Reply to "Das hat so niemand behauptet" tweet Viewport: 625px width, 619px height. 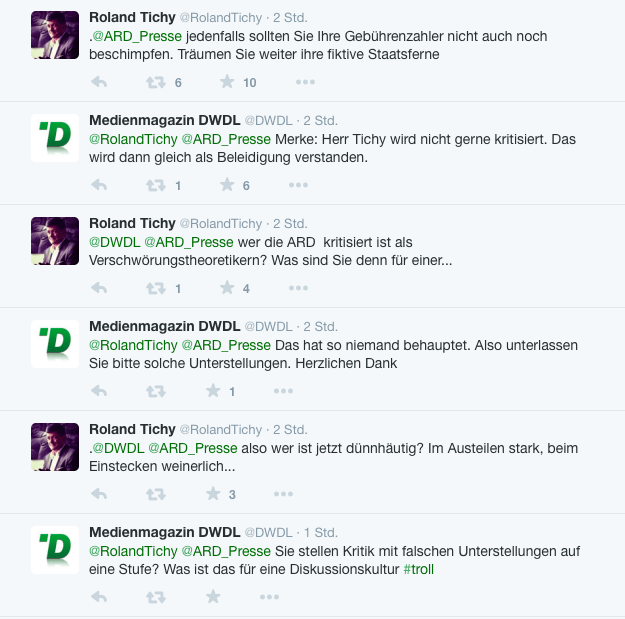99,391
